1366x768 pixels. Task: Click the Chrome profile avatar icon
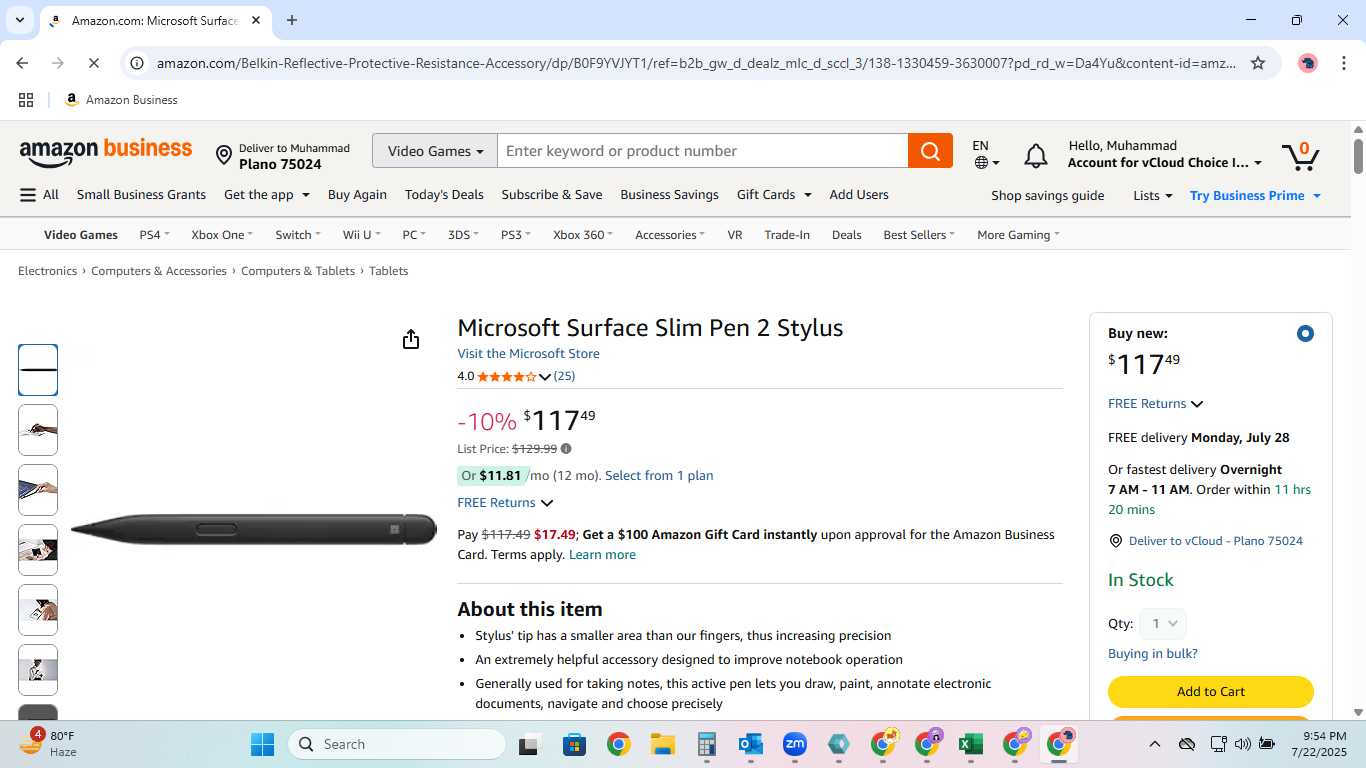1308,63
